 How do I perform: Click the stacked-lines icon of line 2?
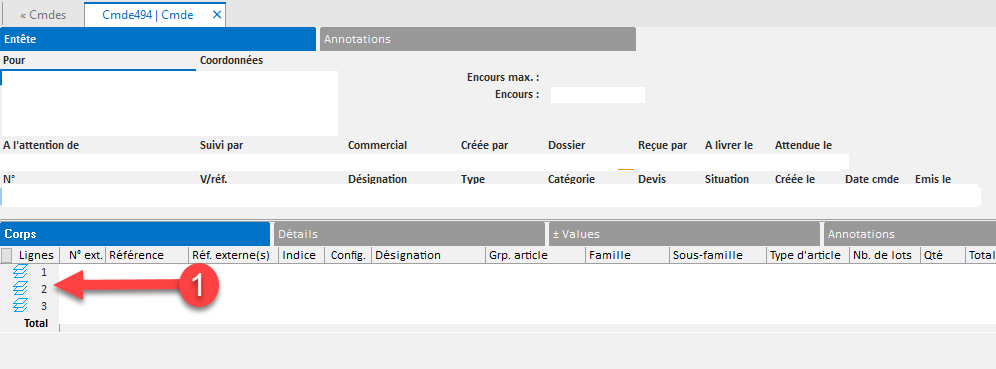pos(21,288)
